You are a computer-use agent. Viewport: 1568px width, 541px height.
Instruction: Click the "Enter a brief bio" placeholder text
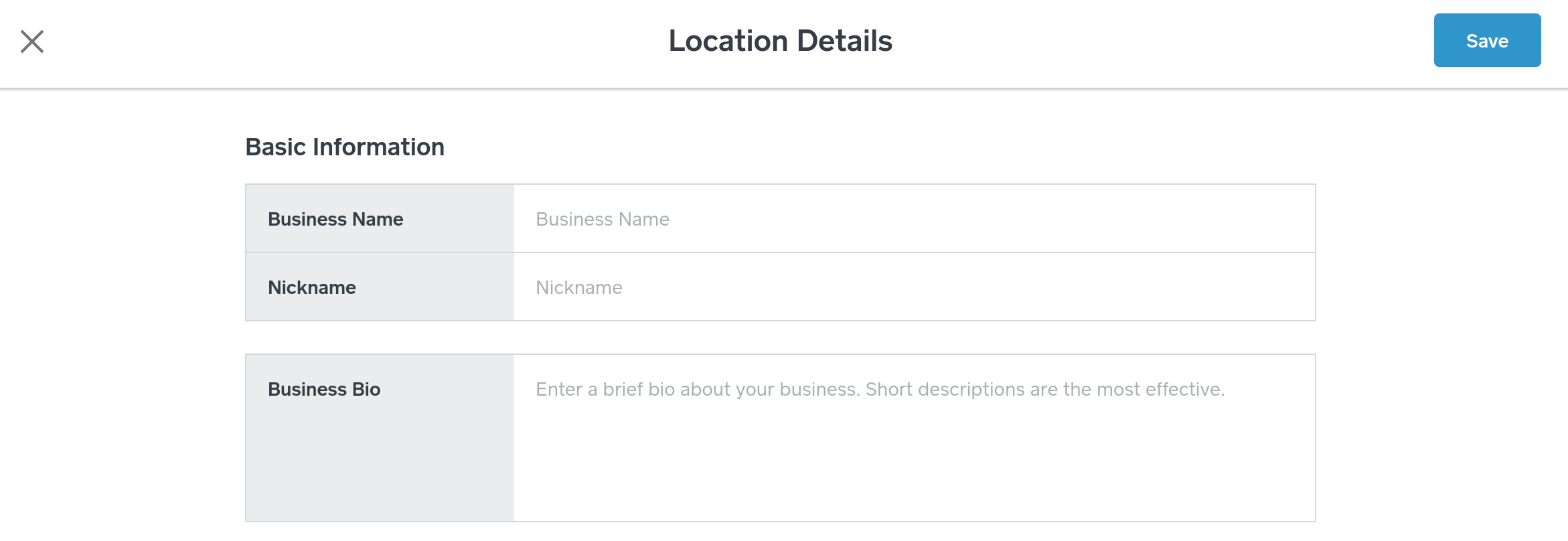click(x=880, y=390)
